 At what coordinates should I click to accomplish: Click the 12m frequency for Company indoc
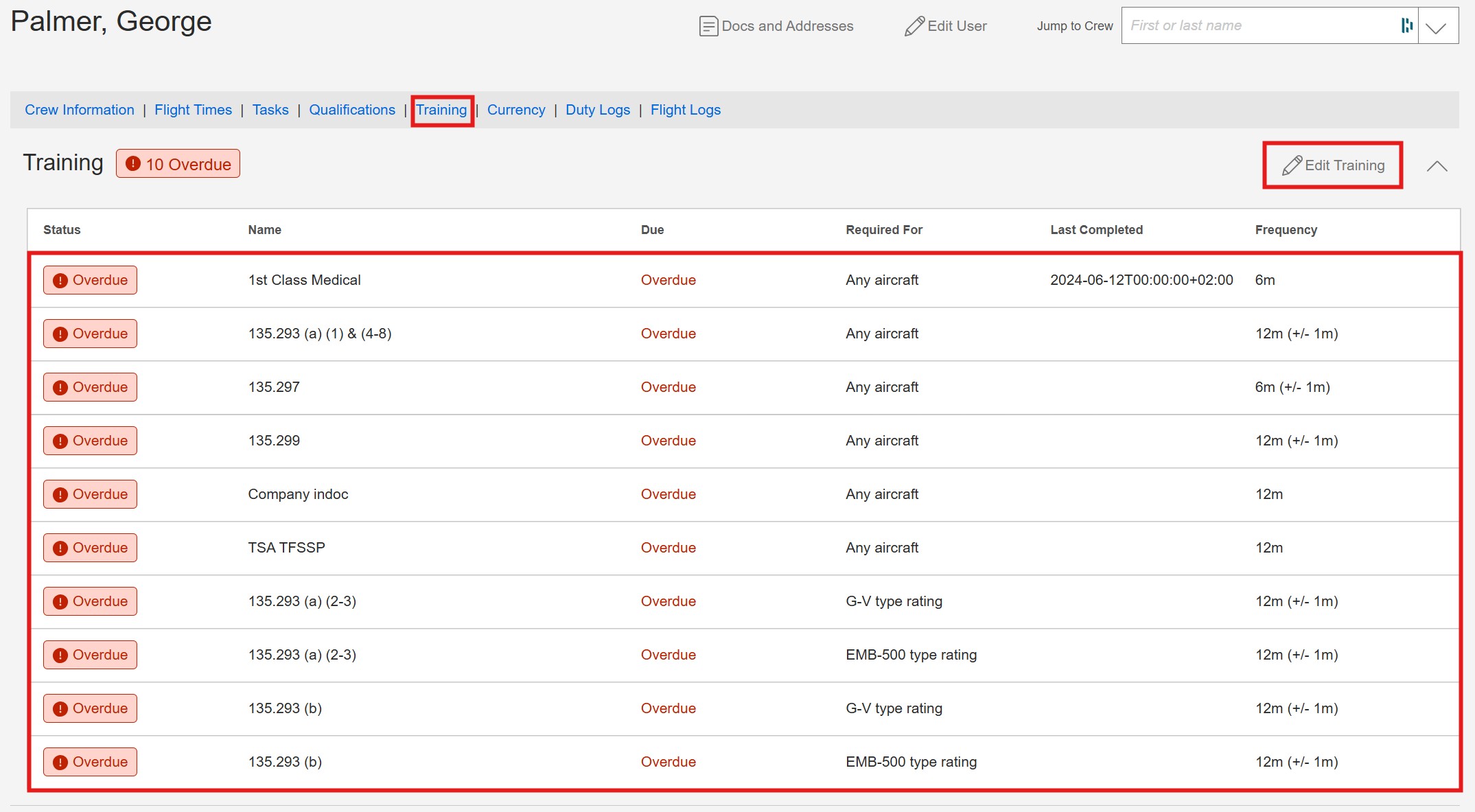point(1269,494)
